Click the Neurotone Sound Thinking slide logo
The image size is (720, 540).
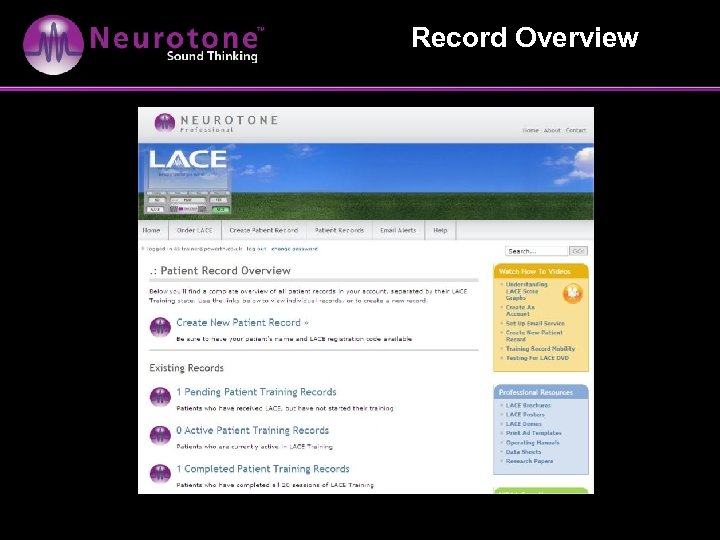tap(143, 45)
